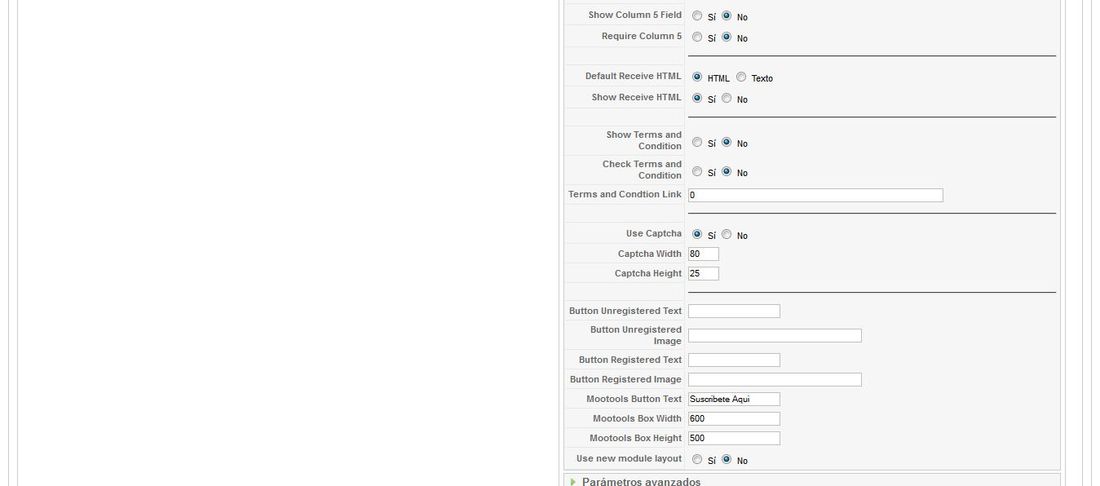Click the 'Default Receive HTML' label
The image size is (1100, 486).
(633, 76)
